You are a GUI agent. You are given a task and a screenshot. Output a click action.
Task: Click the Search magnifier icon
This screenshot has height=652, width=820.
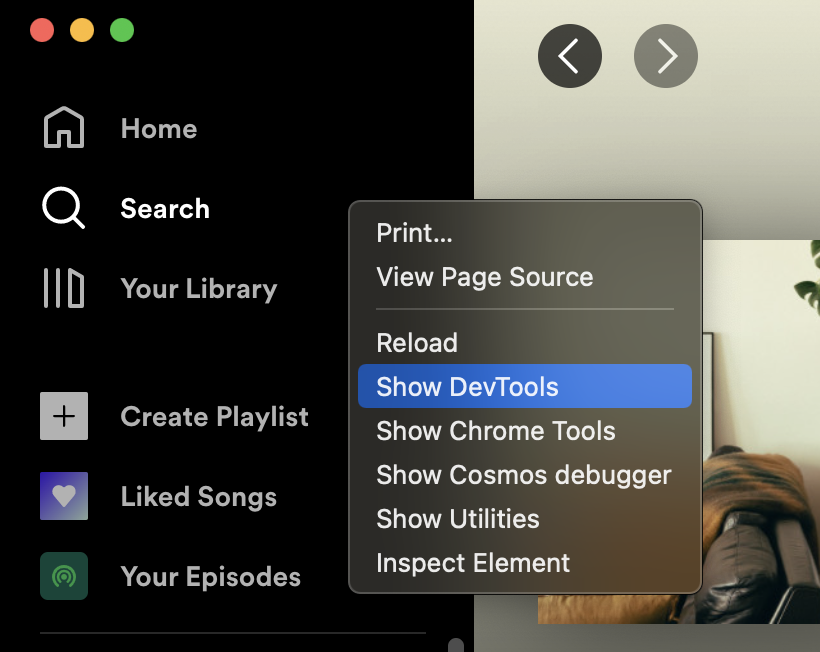point(63,208)
